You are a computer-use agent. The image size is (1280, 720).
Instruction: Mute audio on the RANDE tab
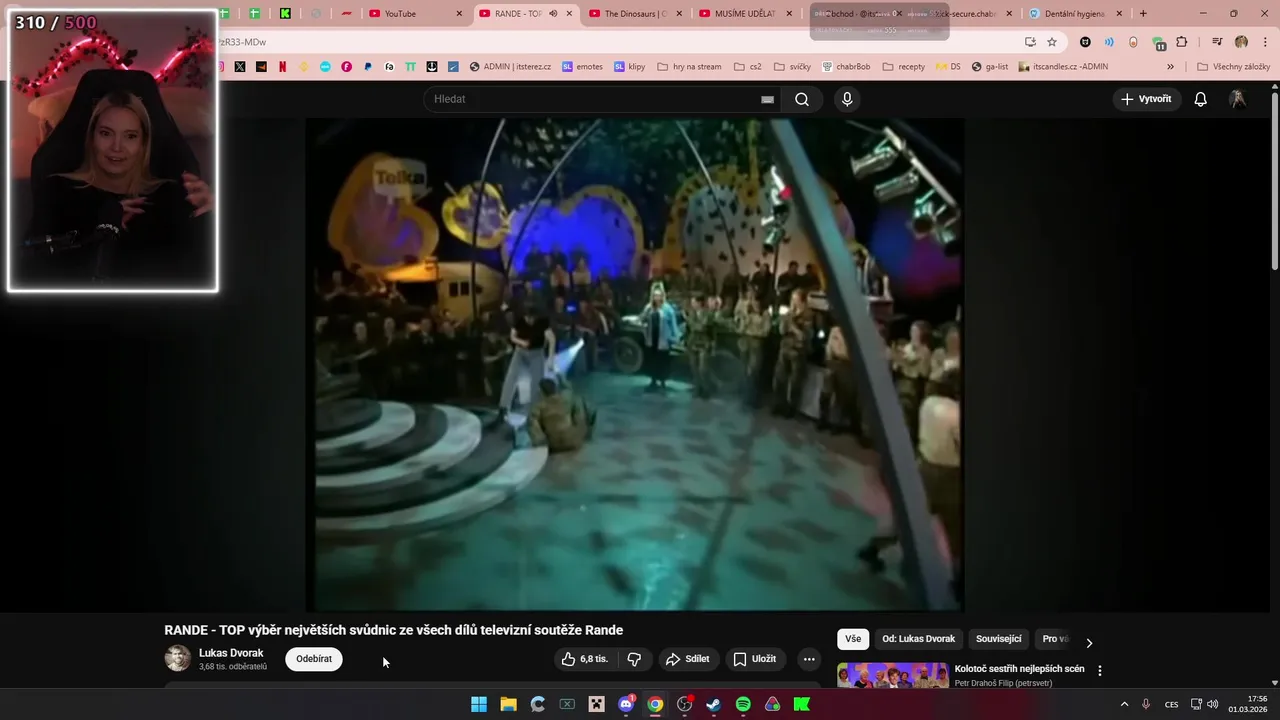(x=553, y=14)
